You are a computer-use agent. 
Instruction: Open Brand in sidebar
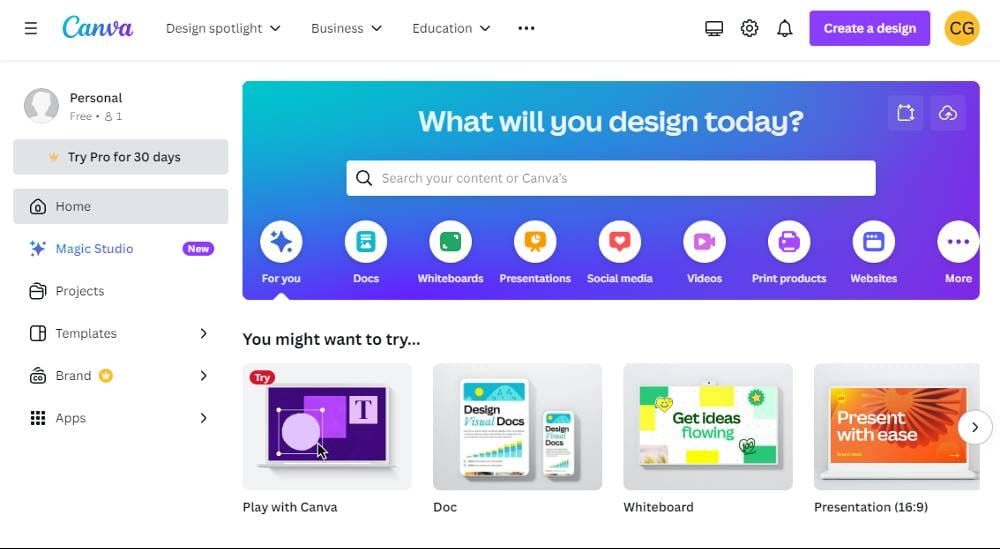pyautogui.click(x=121, y=376)
